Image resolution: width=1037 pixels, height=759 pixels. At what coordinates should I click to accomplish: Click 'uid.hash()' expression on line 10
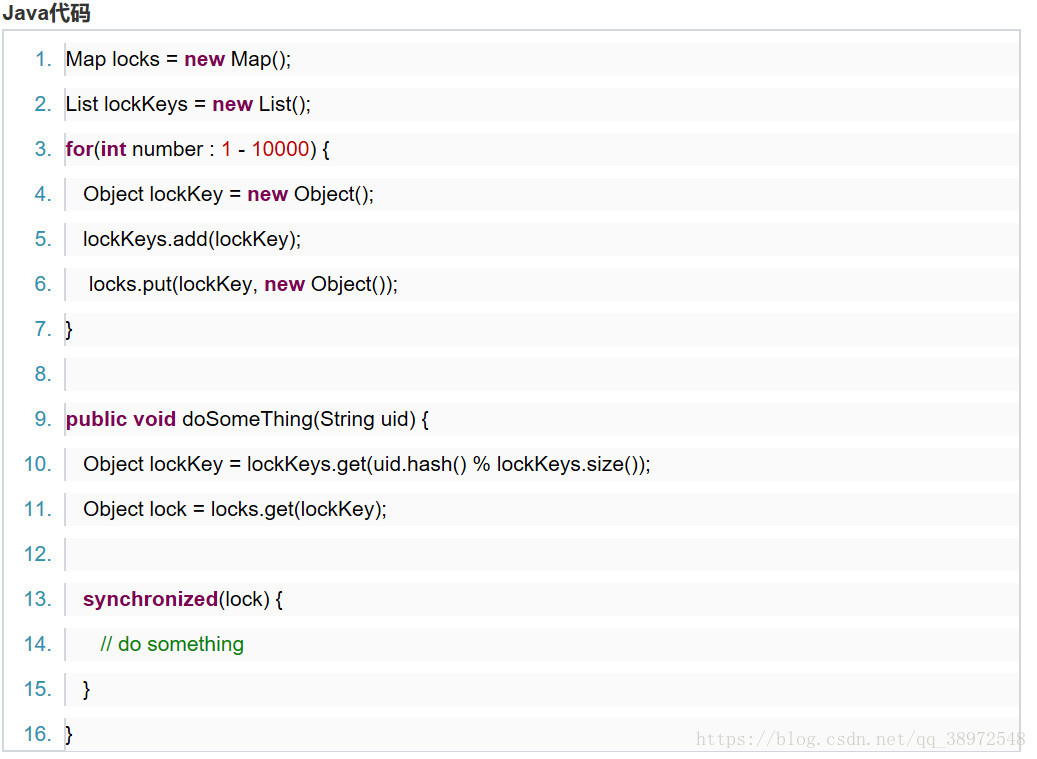420,464
